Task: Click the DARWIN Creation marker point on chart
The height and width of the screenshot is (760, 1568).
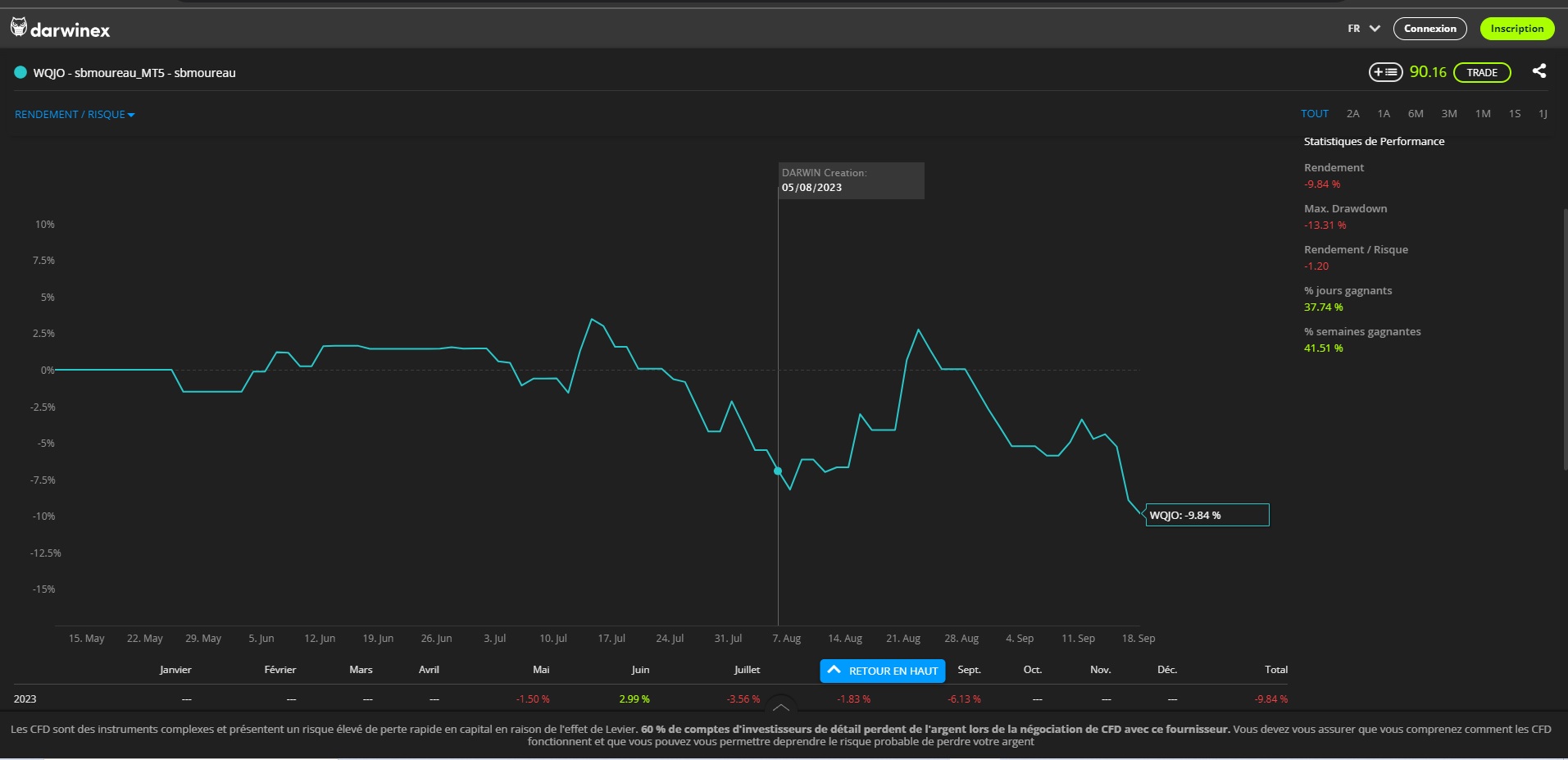Action: click(778, 471)
